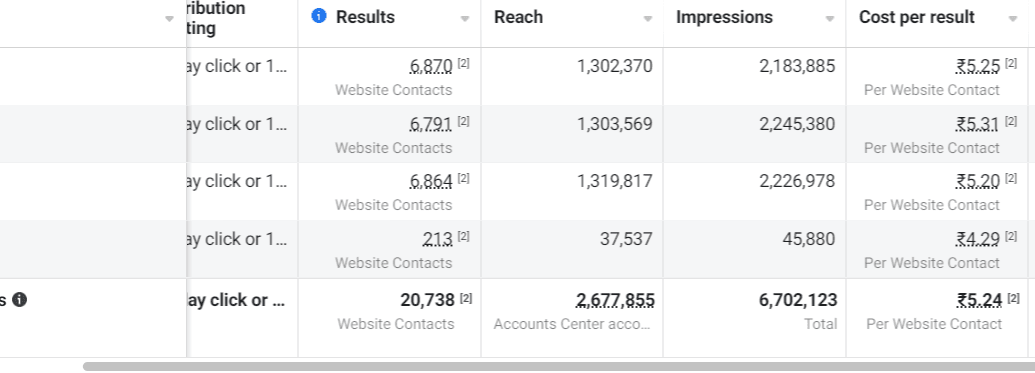Click the attribution text in the 6,870 row

(238, 66)
